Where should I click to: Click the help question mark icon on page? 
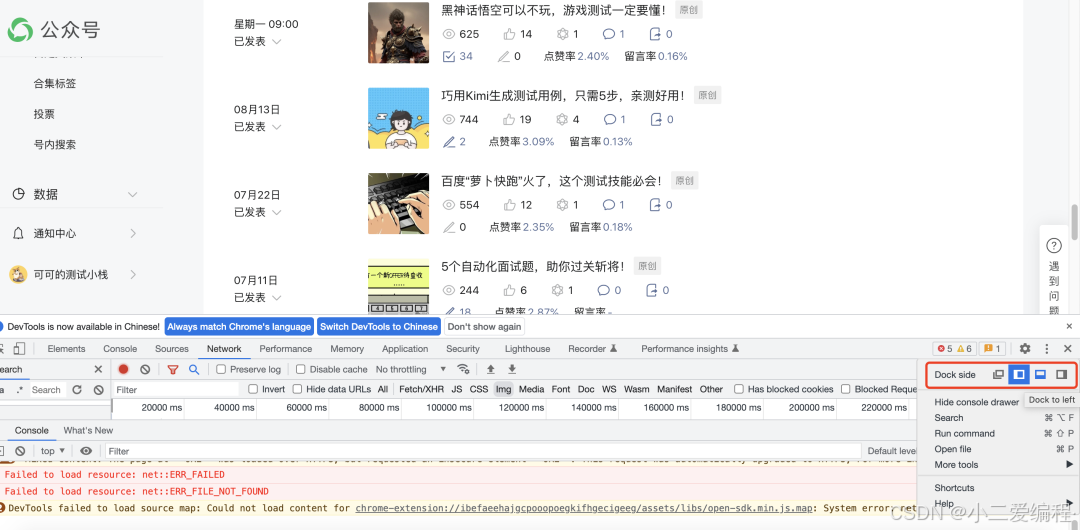[1054, 245]
